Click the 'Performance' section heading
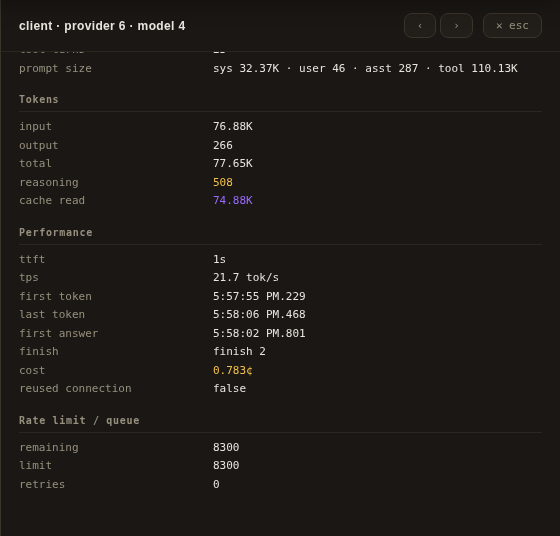 click(x=56, y=232)
